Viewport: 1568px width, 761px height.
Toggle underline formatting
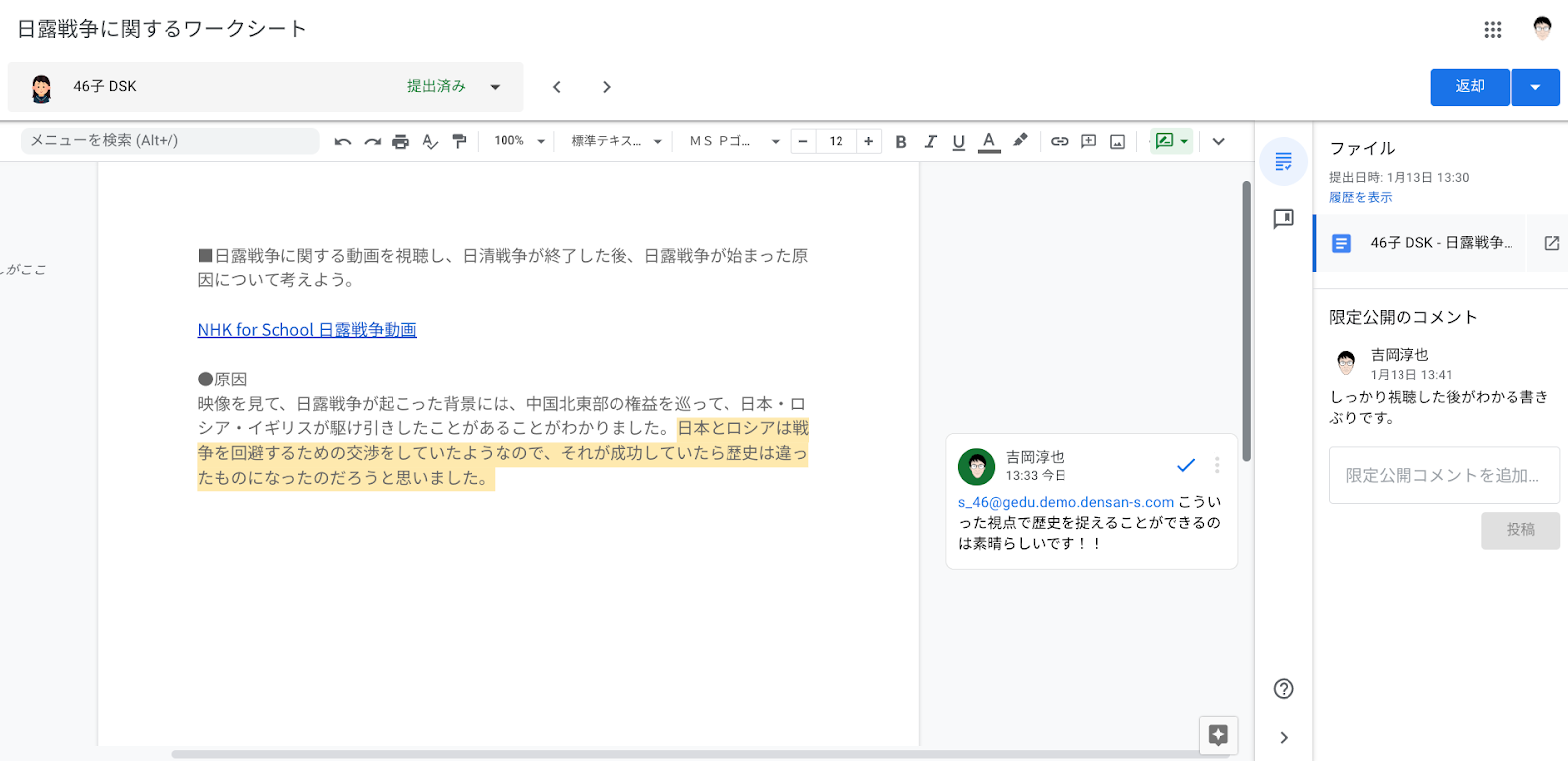(958, 141)
